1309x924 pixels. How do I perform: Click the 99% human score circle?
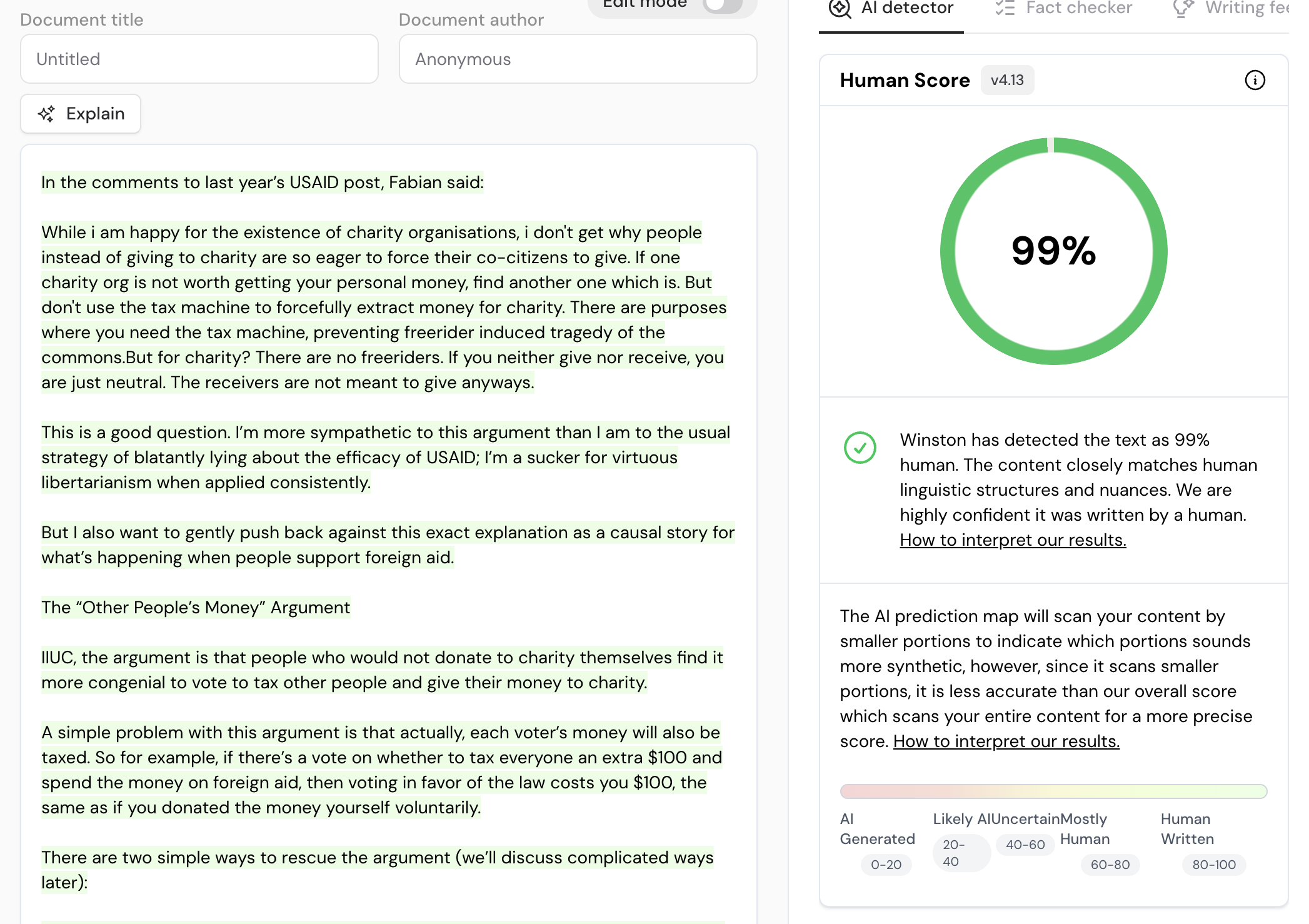[x=1053, y=251]
